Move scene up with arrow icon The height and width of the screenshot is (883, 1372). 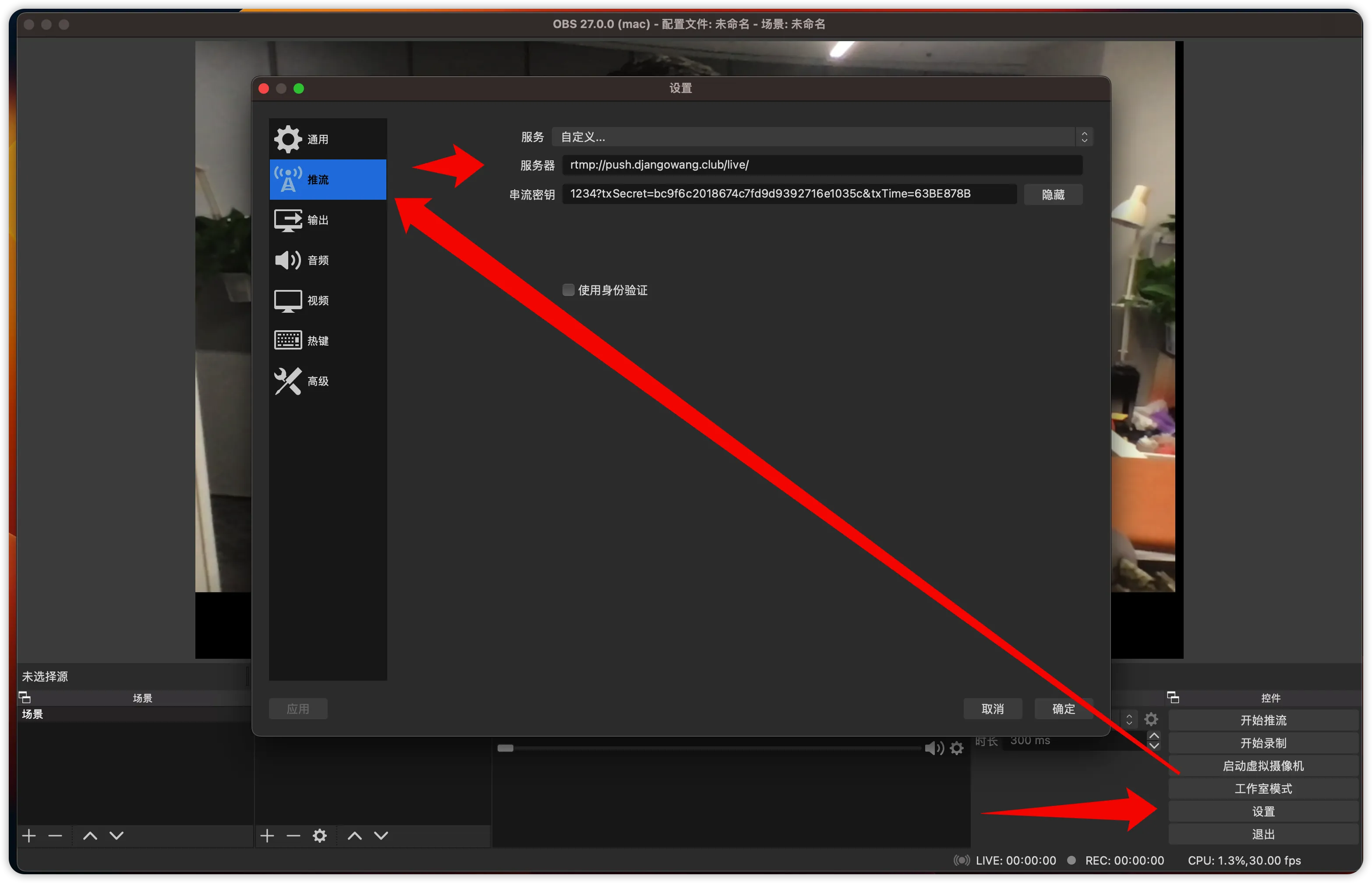[90, 836]
